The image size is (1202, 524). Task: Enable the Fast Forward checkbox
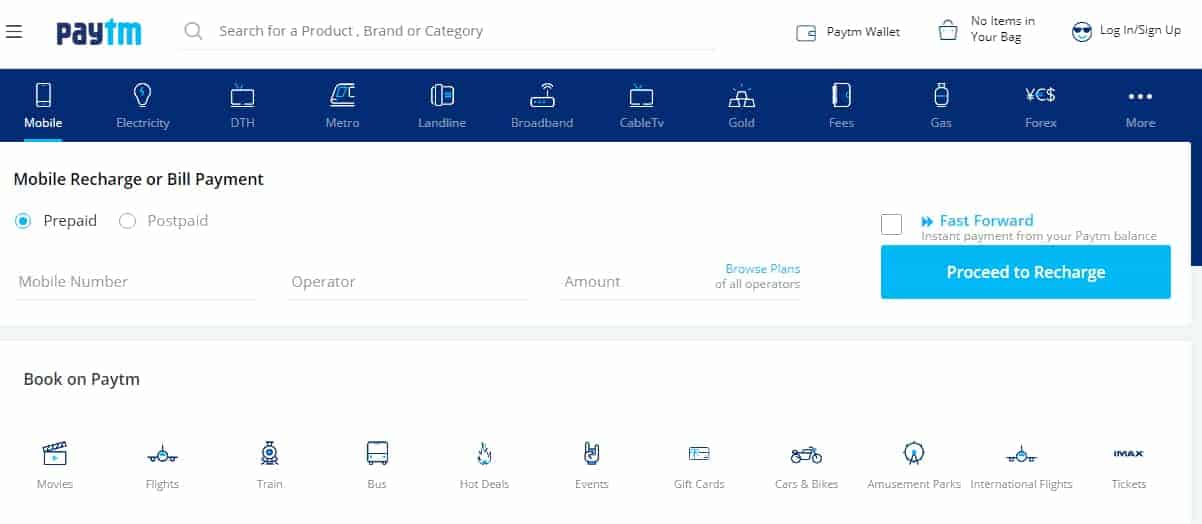click(891, 224)
